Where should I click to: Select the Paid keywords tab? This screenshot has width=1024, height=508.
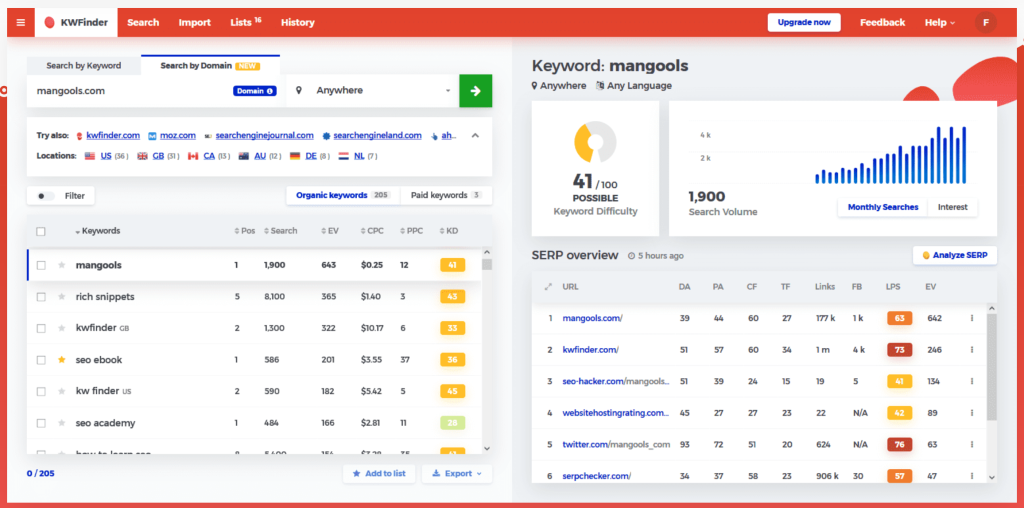click(445, 195)
